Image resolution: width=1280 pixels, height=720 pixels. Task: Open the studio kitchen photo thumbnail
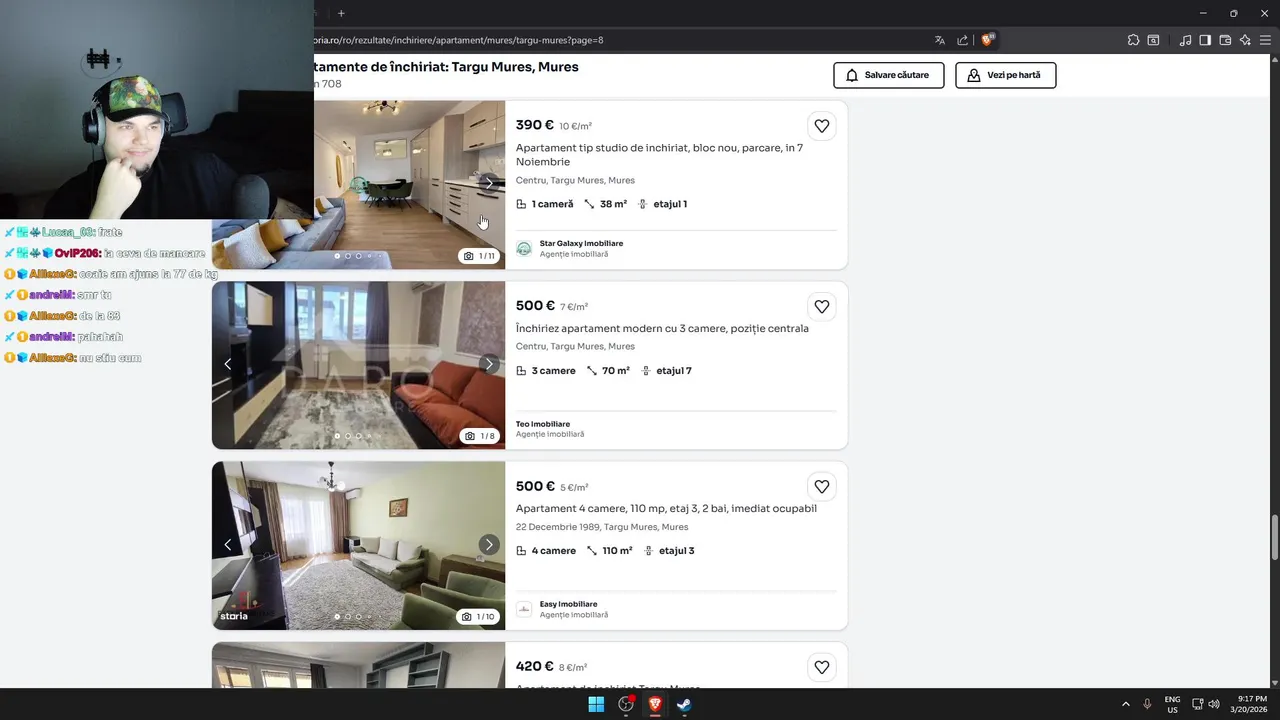click(409, 185)
